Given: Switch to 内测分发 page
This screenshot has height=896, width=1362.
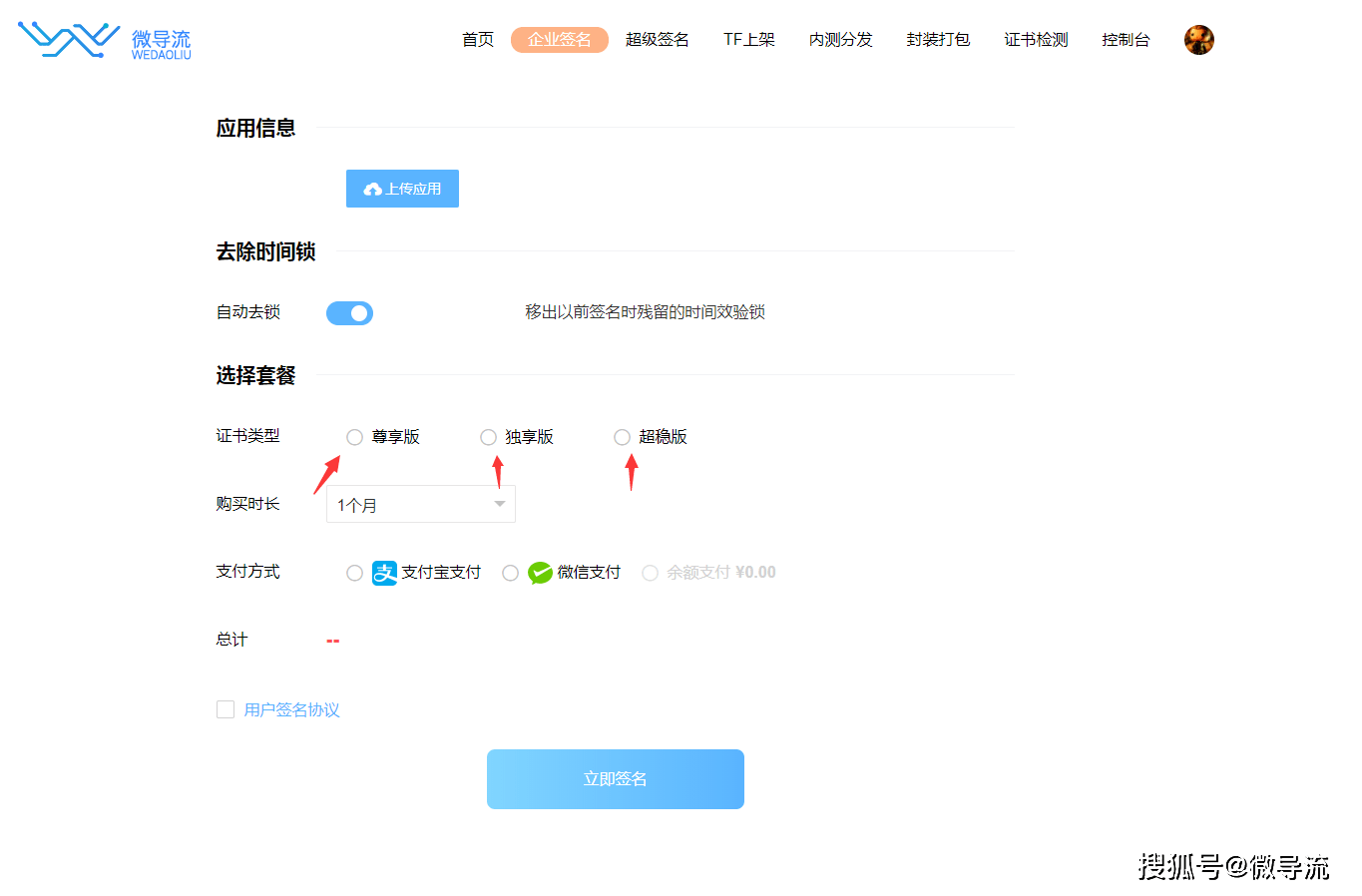Looking at the screenshot, I should [841, 40].
